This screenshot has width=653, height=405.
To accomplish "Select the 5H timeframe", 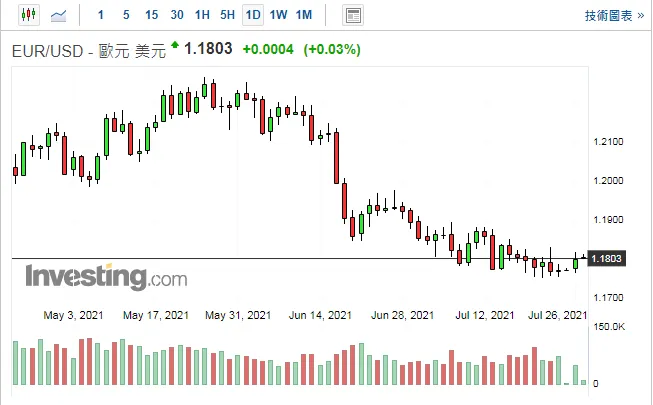I will pos(227,15).
